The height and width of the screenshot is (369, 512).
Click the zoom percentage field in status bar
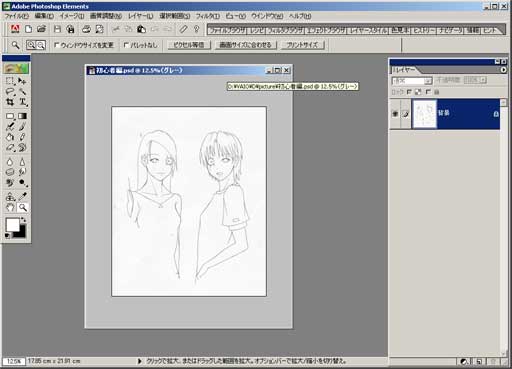coord(14,361)
